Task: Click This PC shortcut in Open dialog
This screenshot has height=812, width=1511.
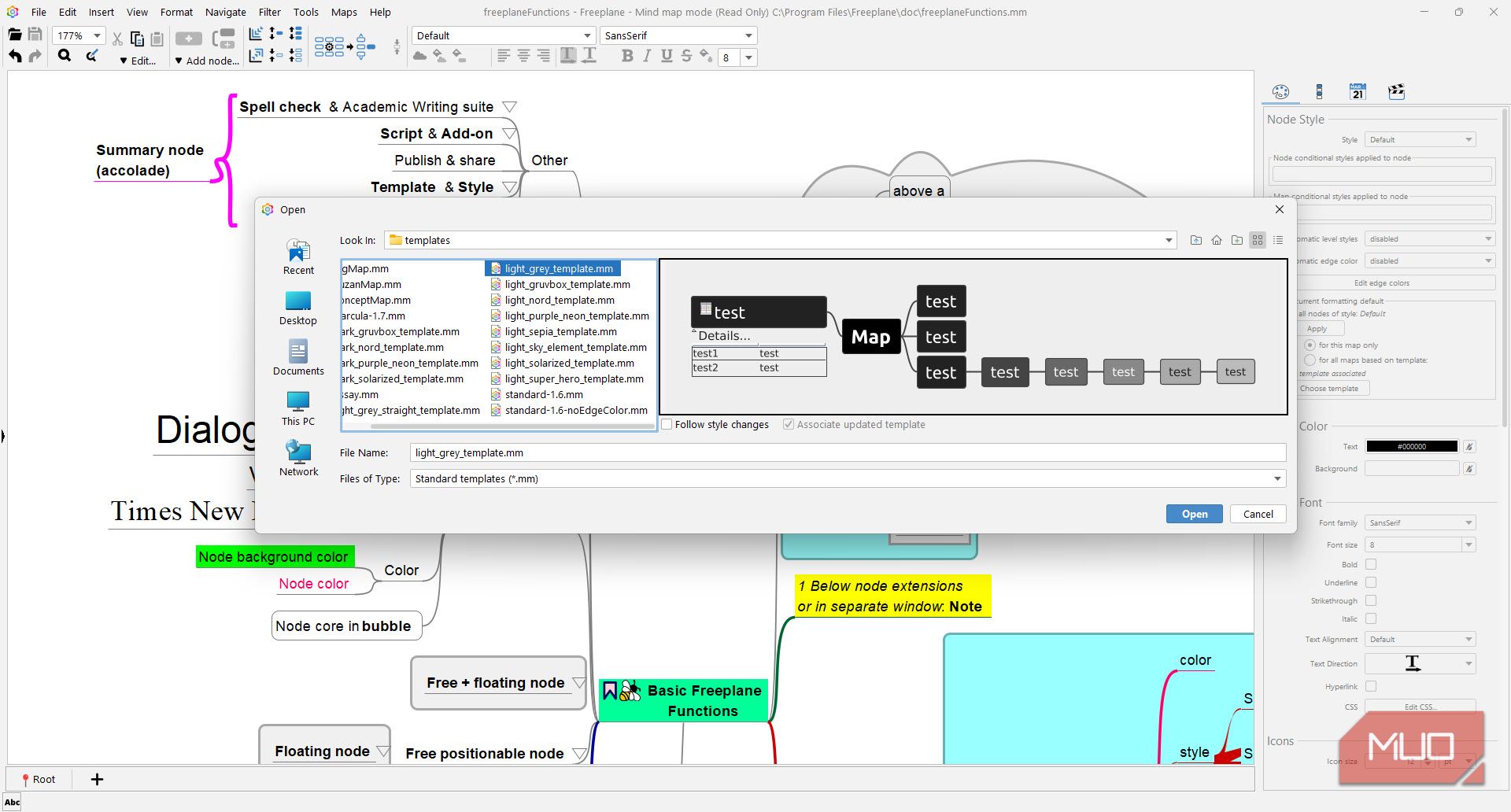Action: click(x=298, y=408)
